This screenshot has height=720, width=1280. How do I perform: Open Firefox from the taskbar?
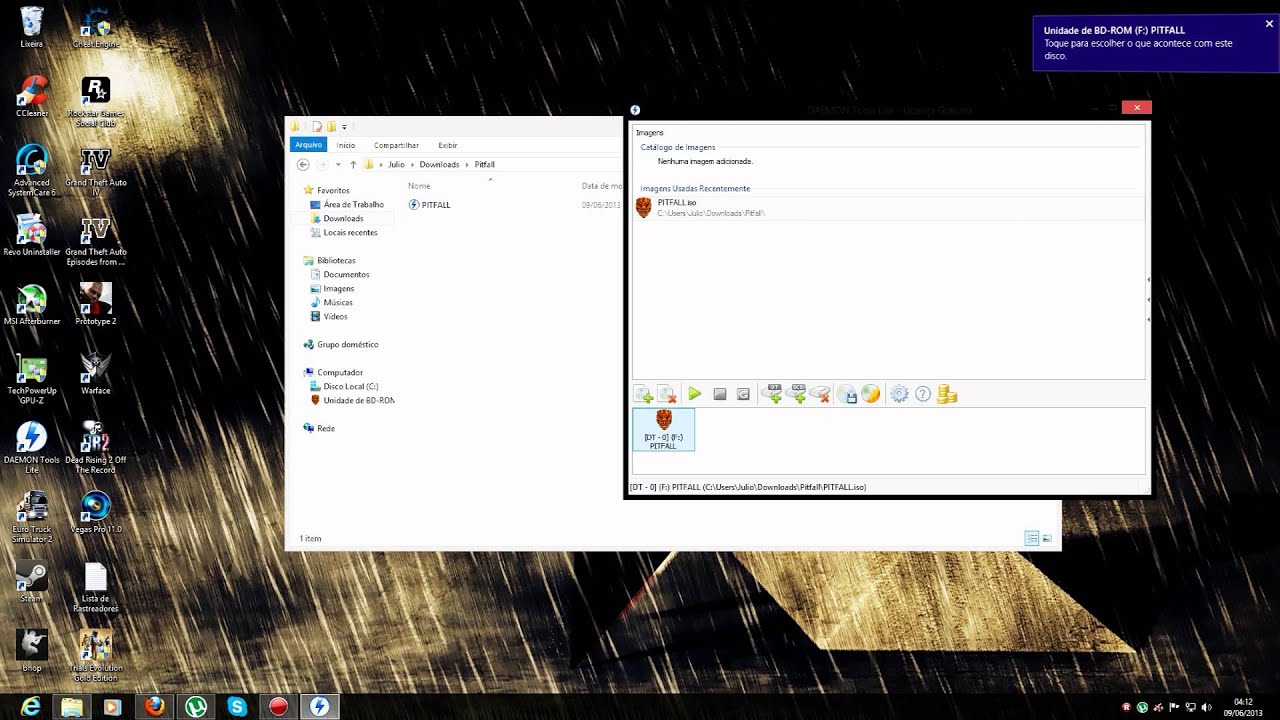[x=154, y=707]
